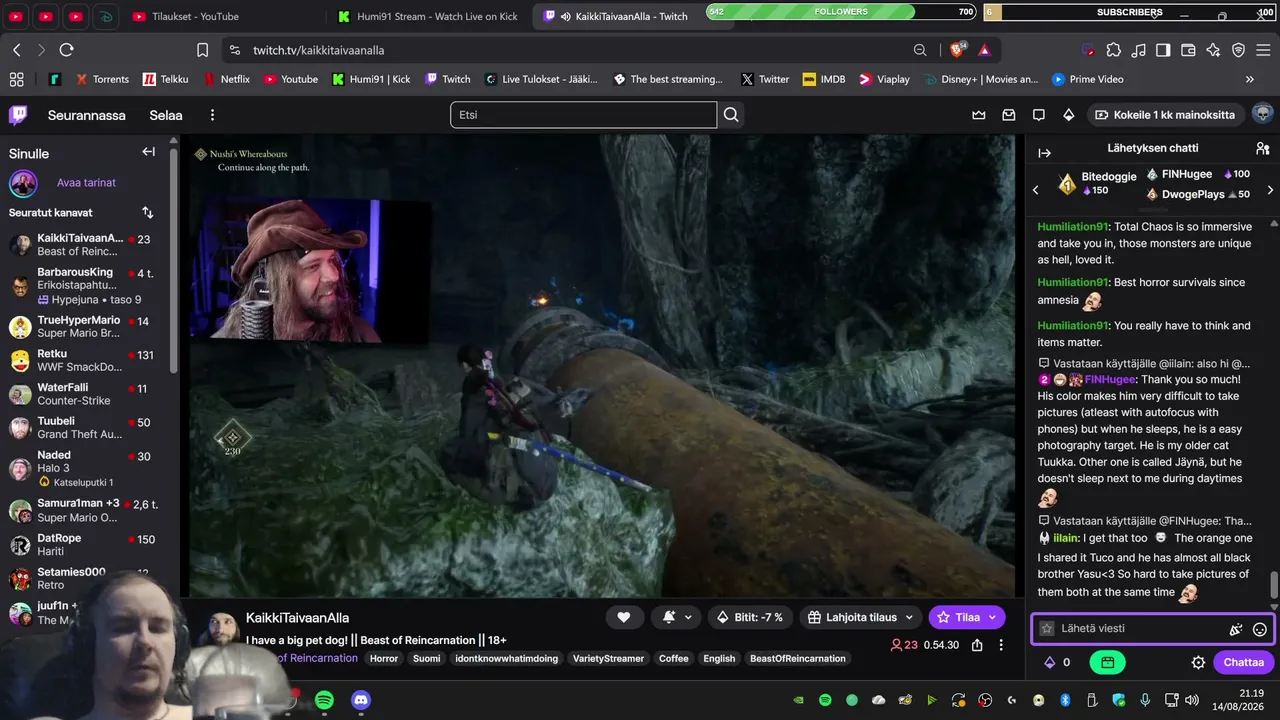Collapse the followed channels sidebar
1280x720 pixels.
[148, 152]
